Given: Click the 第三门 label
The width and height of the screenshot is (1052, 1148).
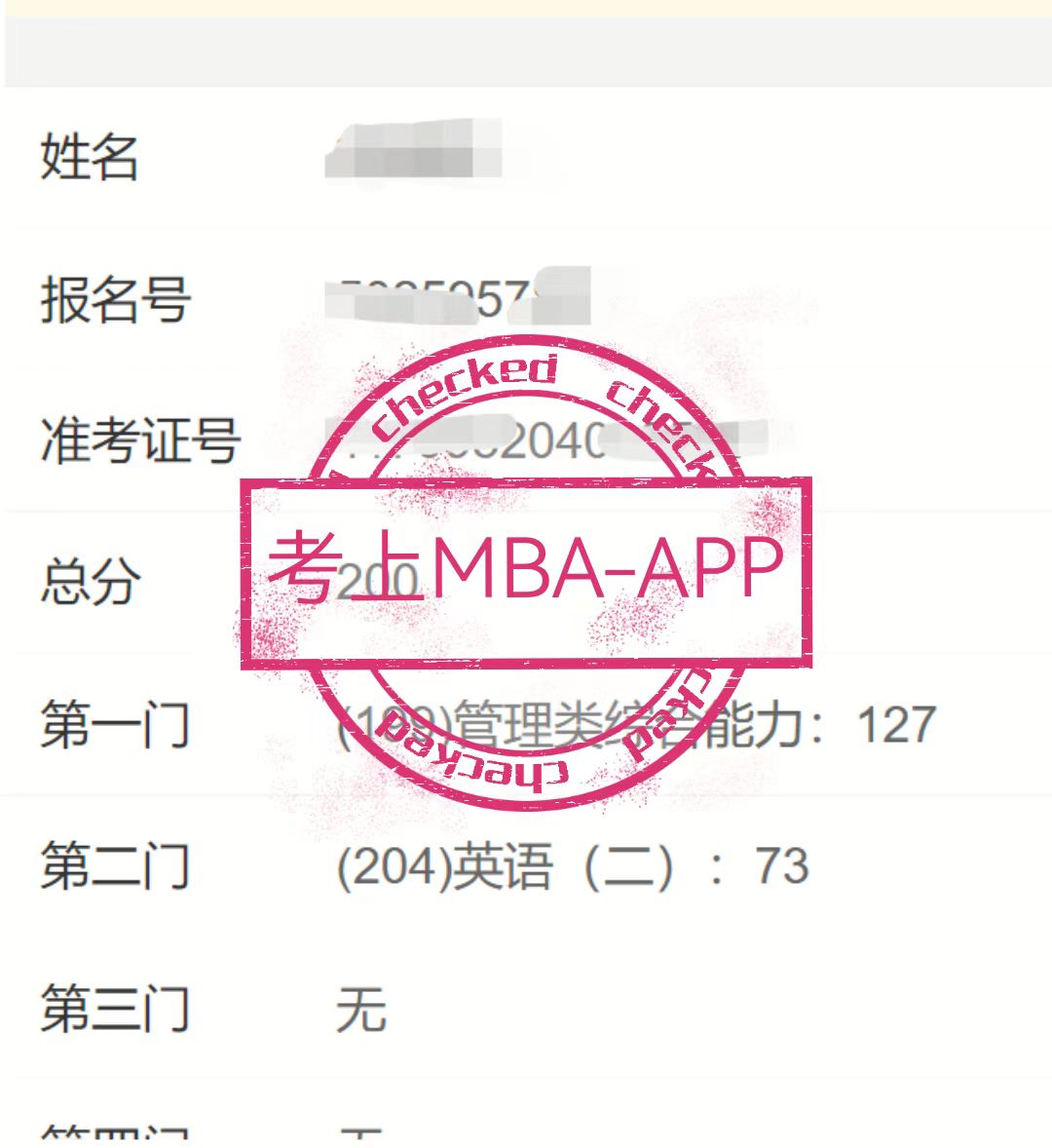Looking at the screenshot, I should [116, 1009].
